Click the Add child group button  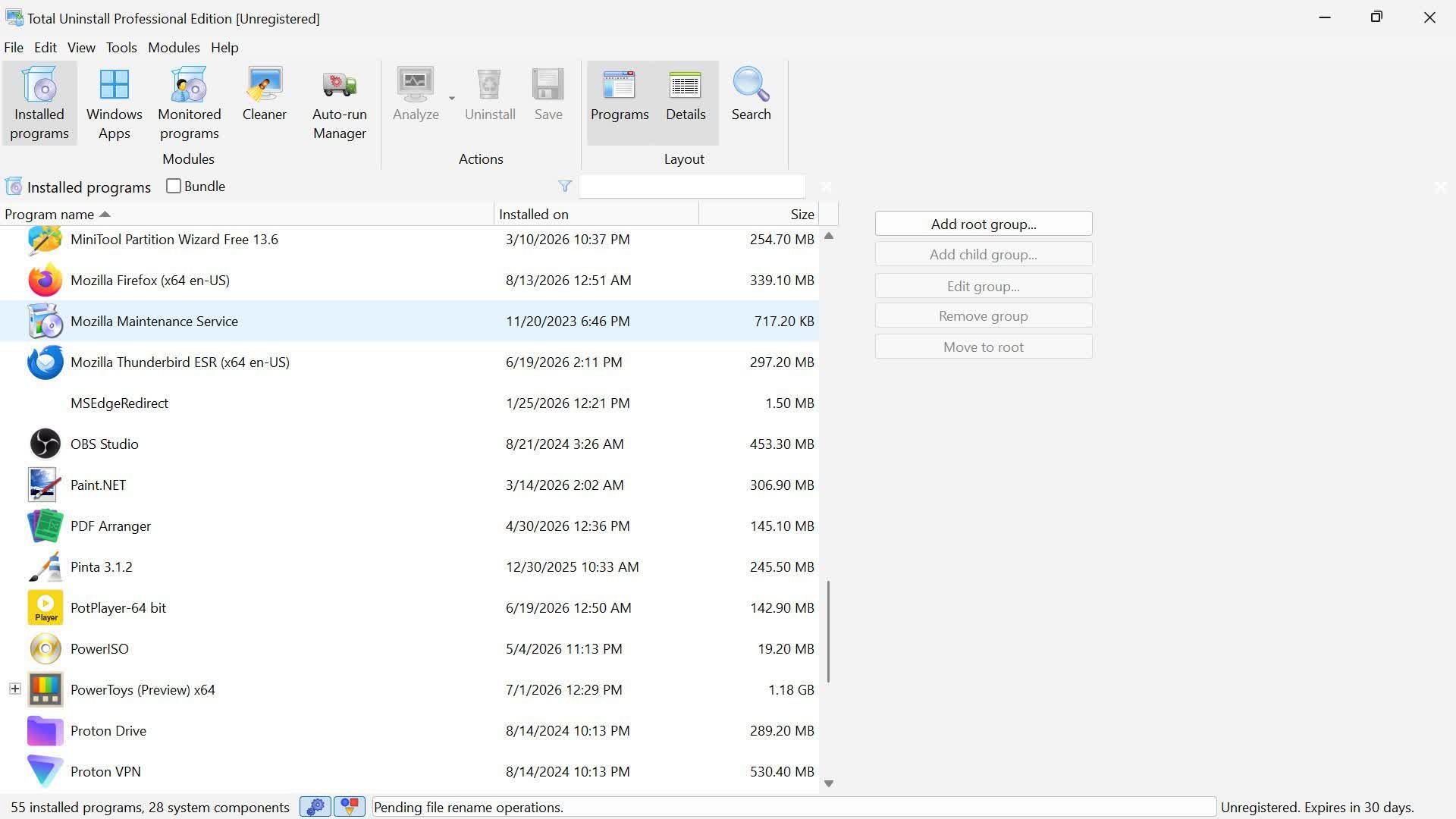pyautogui.click(x=984, y=255)
